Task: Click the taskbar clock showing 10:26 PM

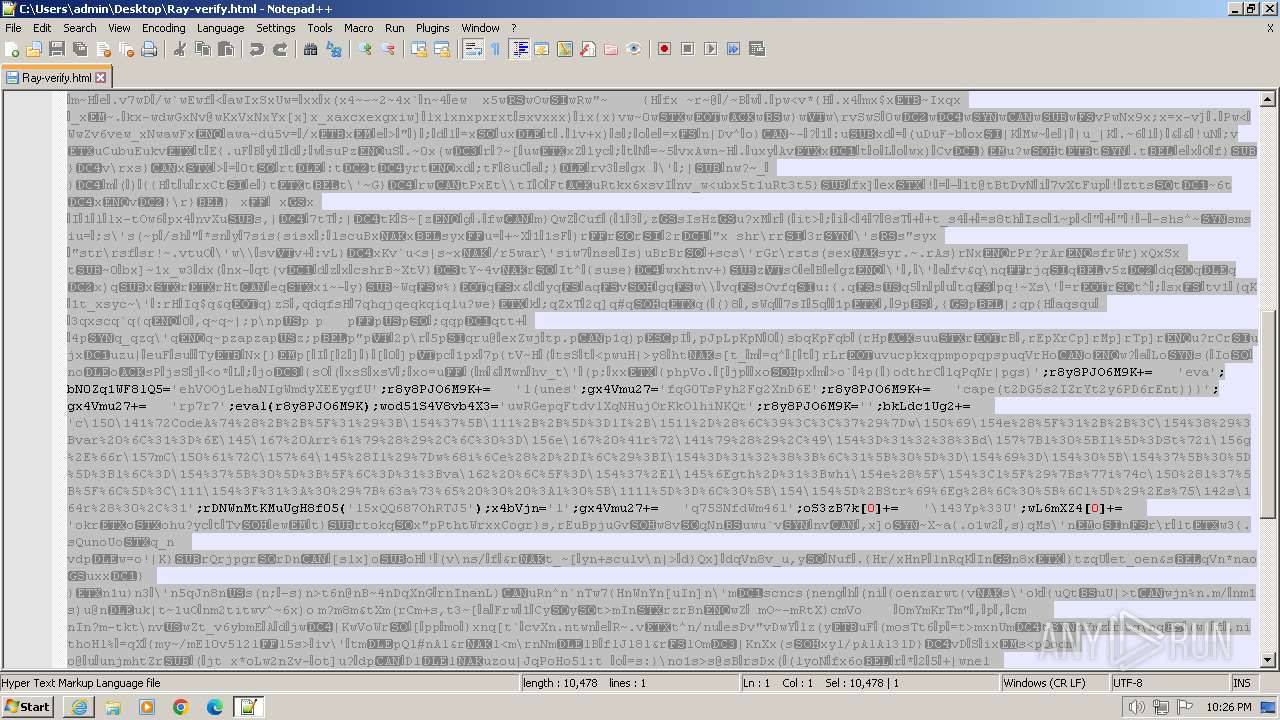Action: click(1229, 707)
